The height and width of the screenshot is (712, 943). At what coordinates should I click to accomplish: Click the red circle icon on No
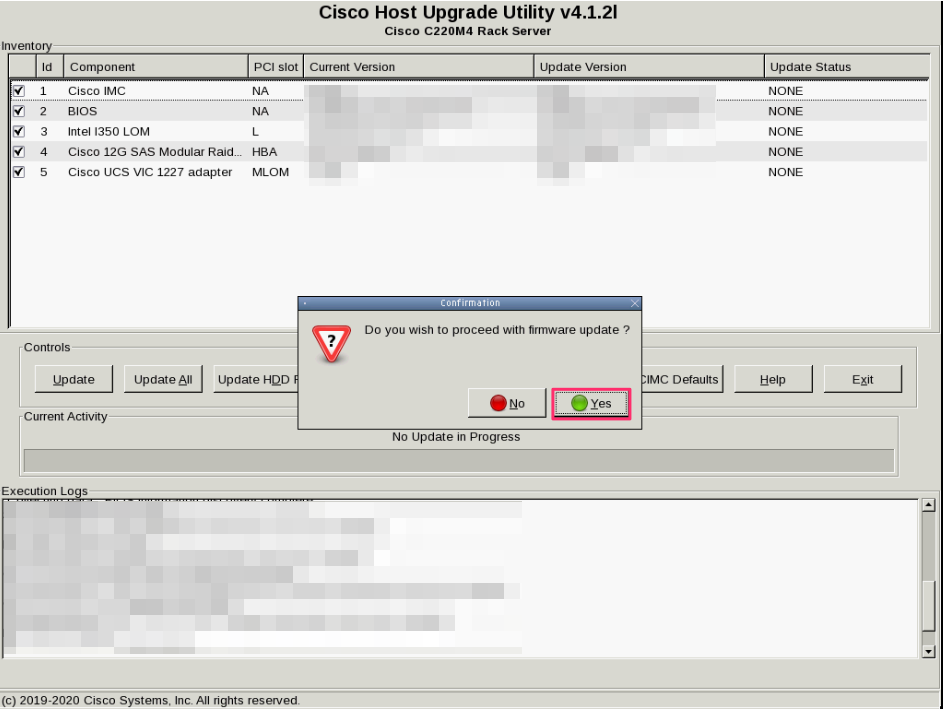click(x=498, y=404)
